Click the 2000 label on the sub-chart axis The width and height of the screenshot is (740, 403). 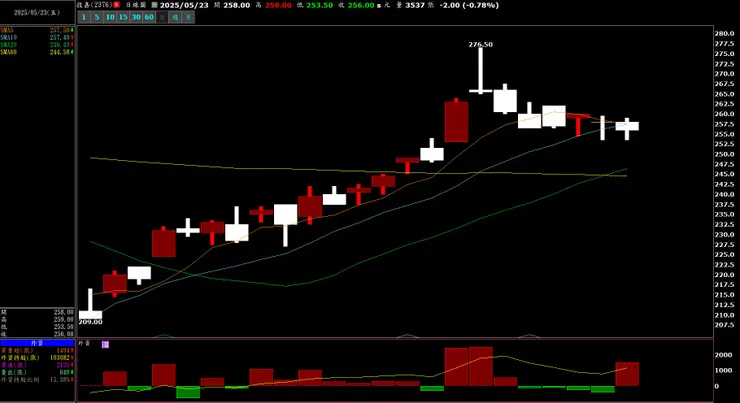[x=723, y=355]
